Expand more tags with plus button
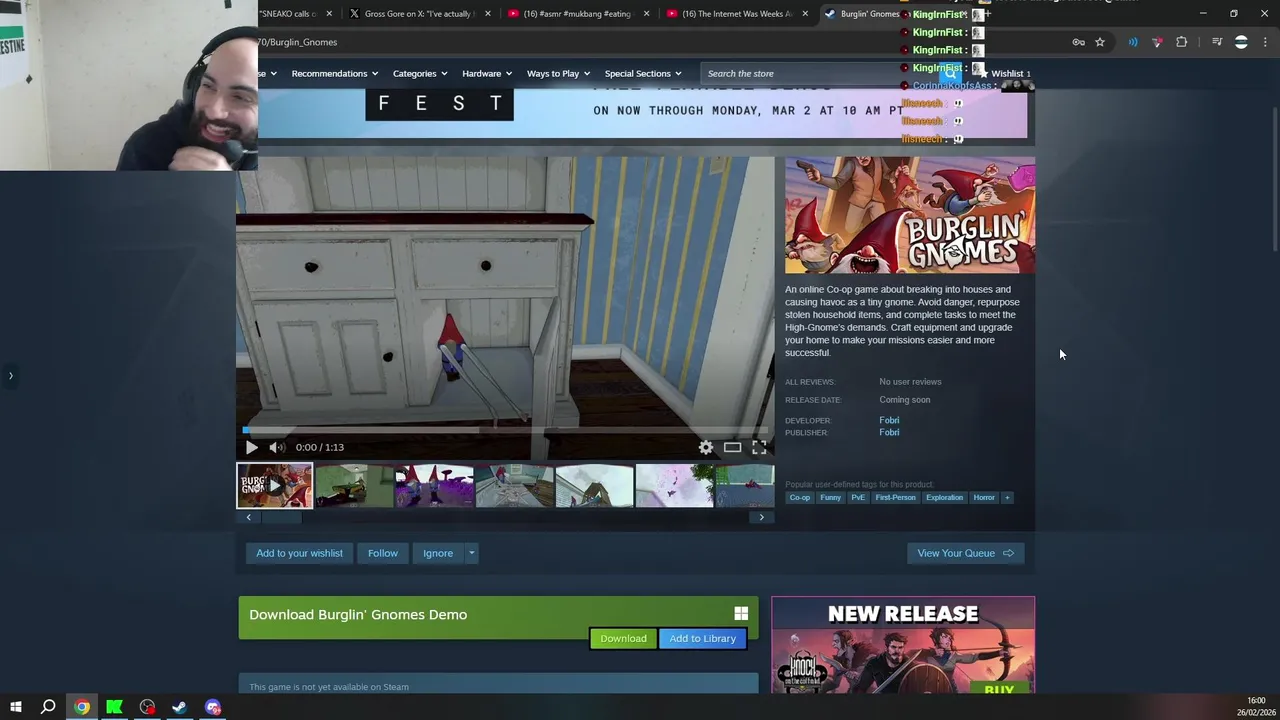The width and height of the screenshot is (1280, 720). pos(1007,497)
